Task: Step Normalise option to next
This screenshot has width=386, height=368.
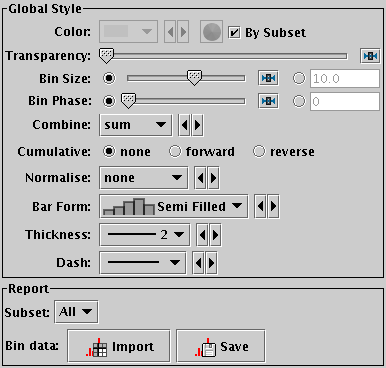Action: pos(213,178)
